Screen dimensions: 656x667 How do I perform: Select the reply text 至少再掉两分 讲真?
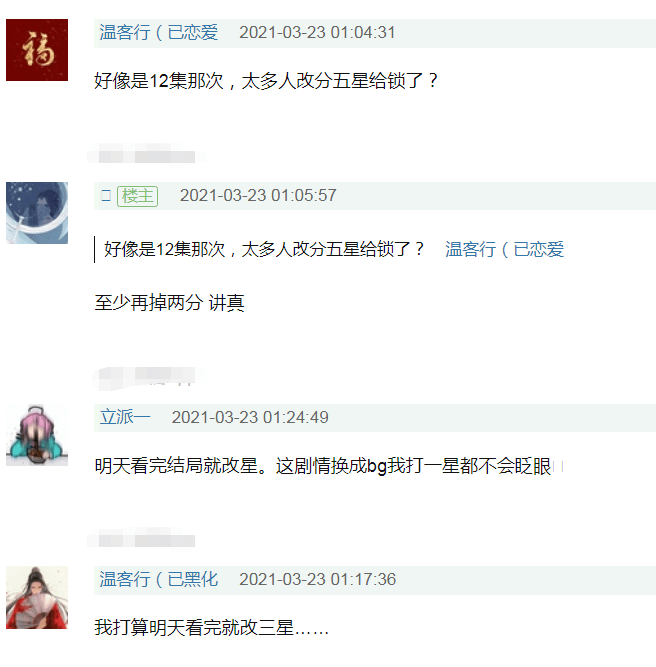pos(169,303)
